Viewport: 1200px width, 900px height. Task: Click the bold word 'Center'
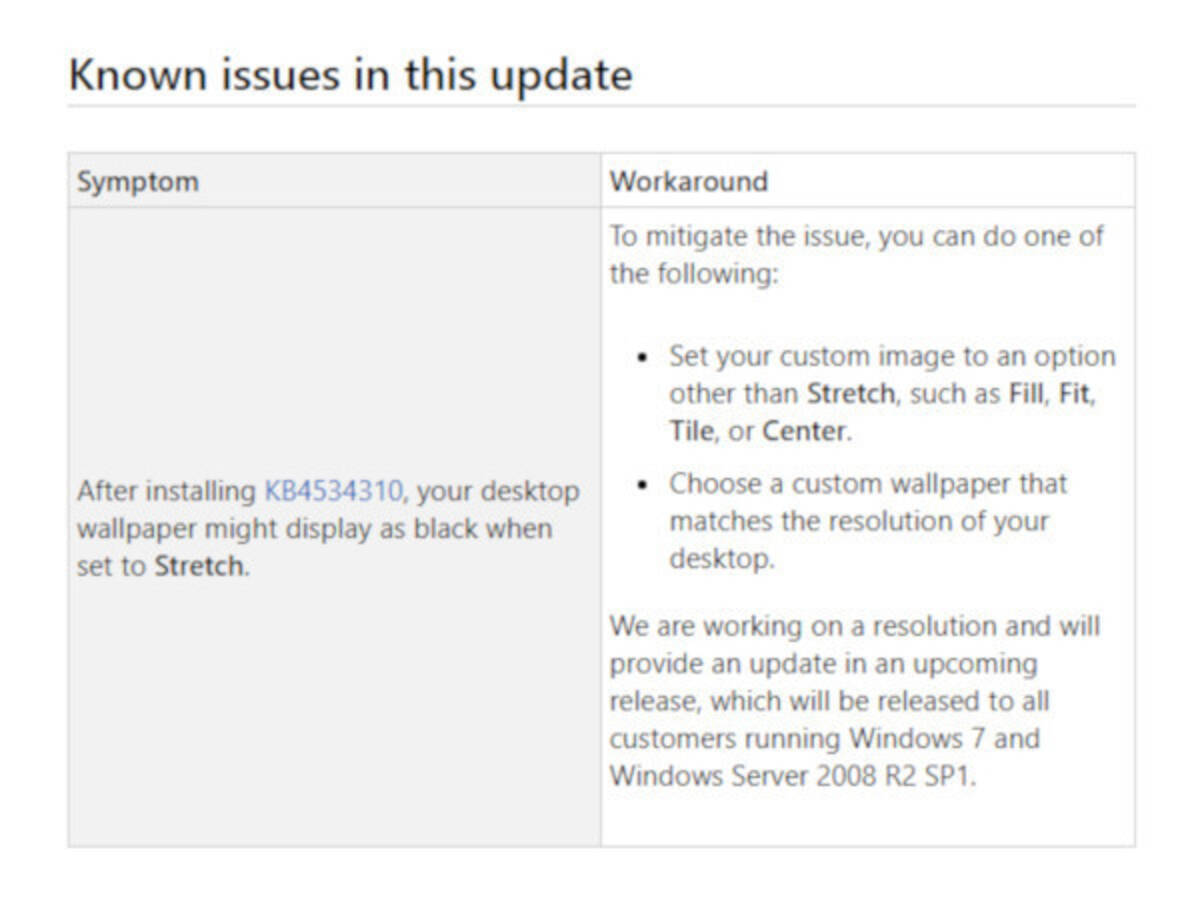coord(804,431)
